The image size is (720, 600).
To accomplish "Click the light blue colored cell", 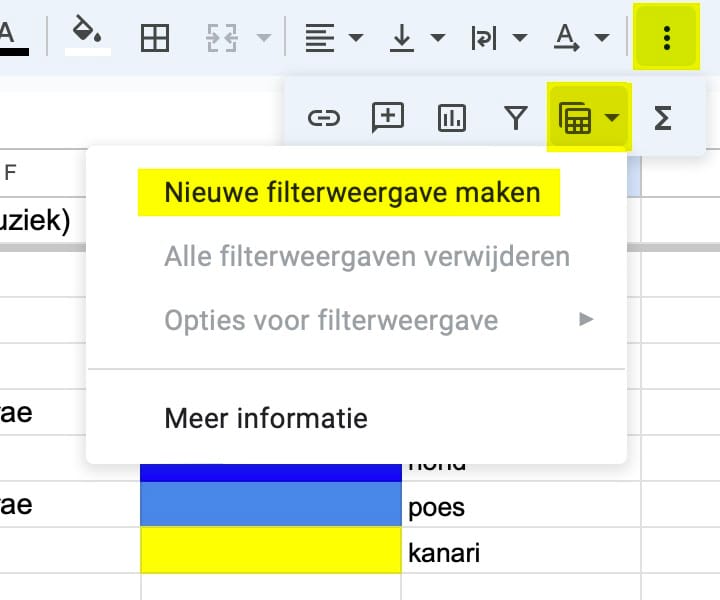I will 270,505.
